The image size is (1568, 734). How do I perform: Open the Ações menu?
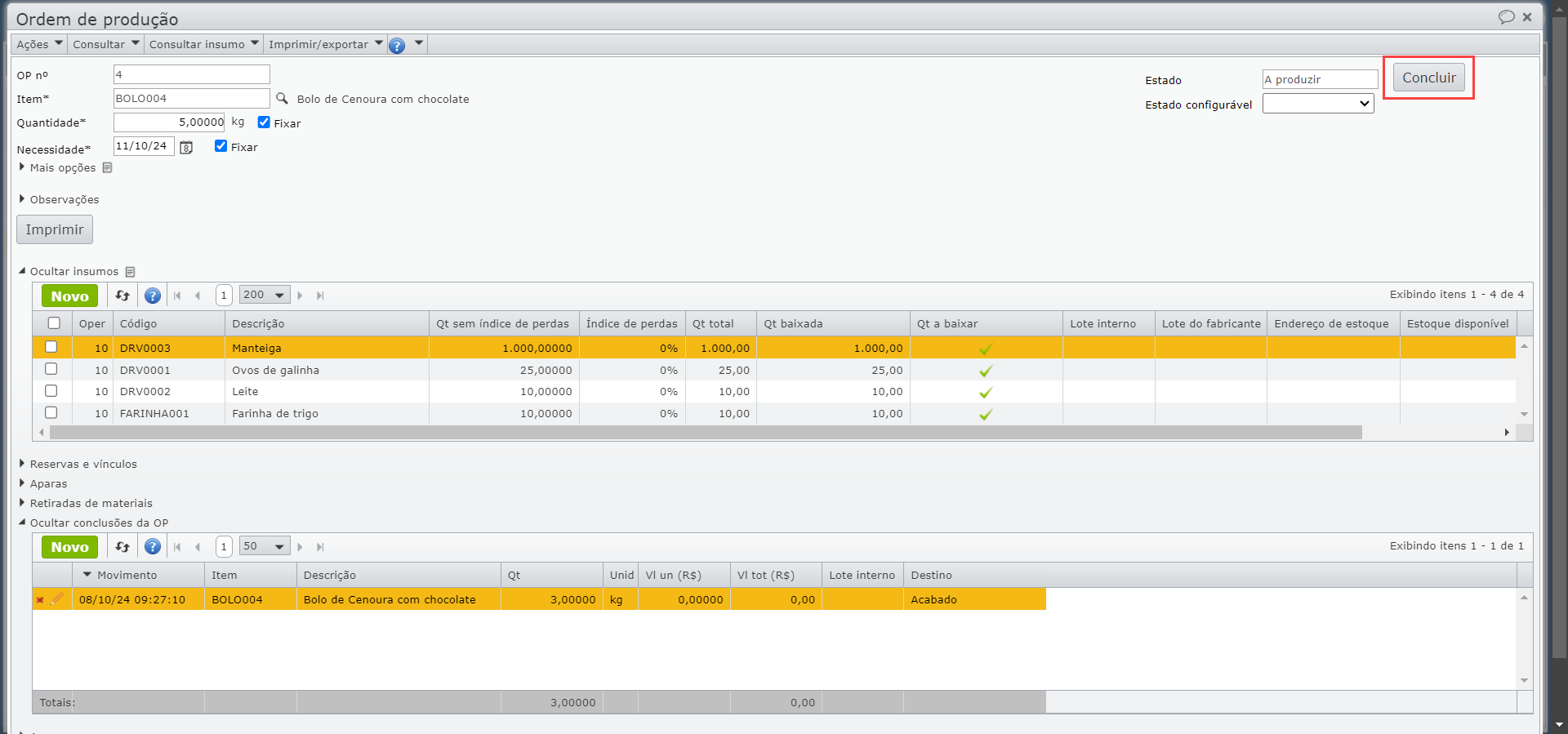[x=39, y=44]
